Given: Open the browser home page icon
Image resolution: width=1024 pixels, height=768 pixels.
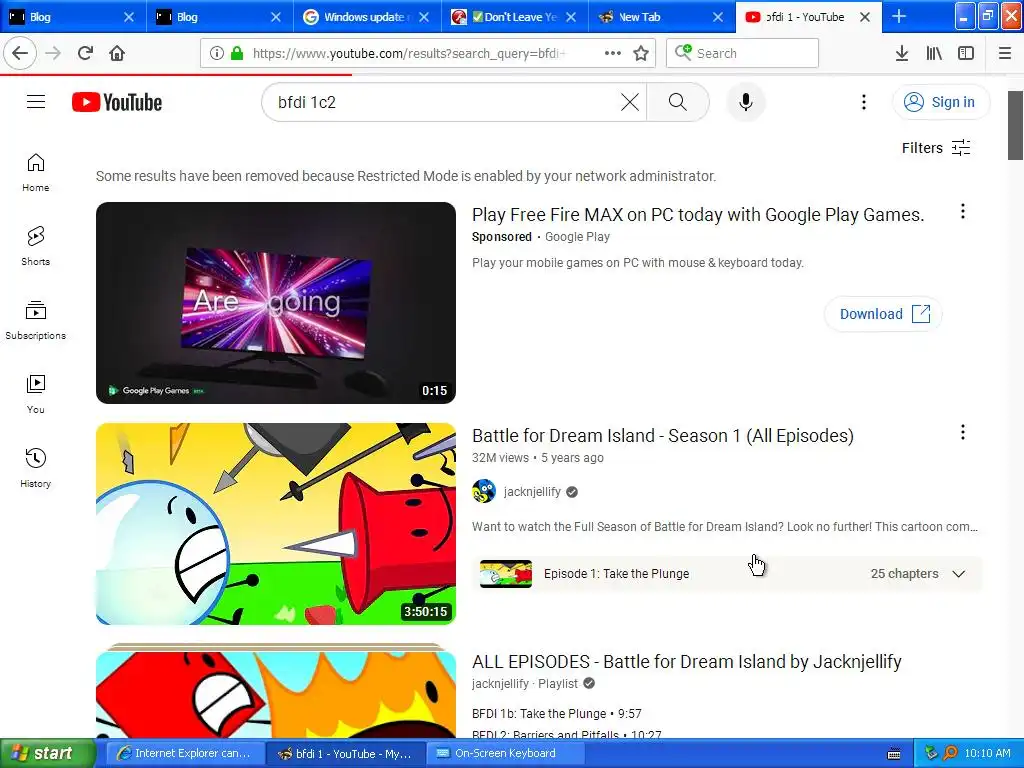Looking at the screenshot, I should pos(117,53).
